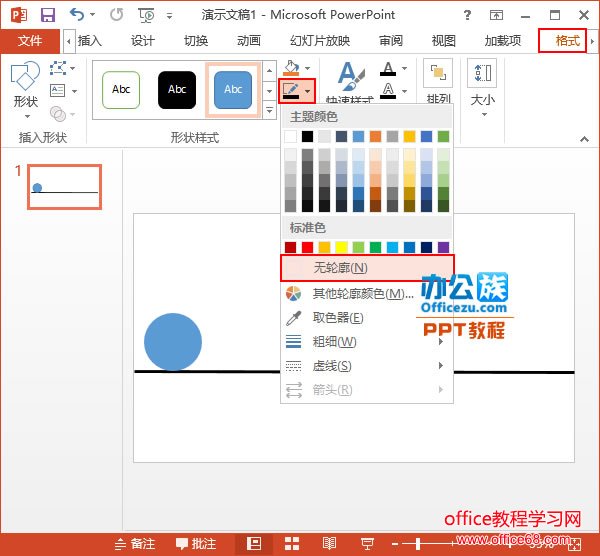Image resolution: width=600 pixels, height=556 pixels.
Task: Toggle the Comments (批注) pane
Action: (x=195, y=544)
